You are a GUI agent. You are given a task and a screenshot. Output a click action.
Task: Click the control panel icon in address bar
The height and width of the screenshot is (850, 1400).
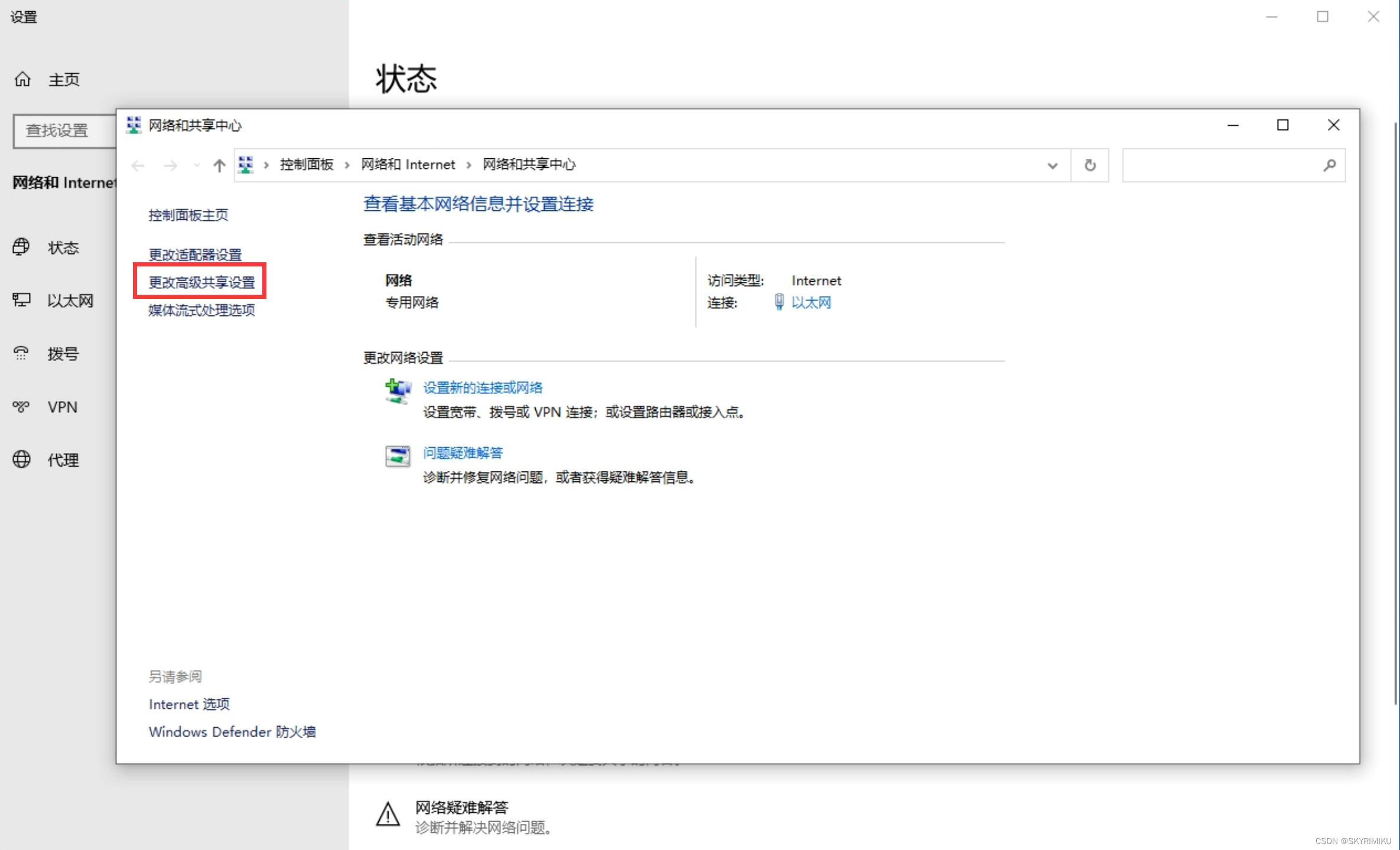(x=246, y=165)
